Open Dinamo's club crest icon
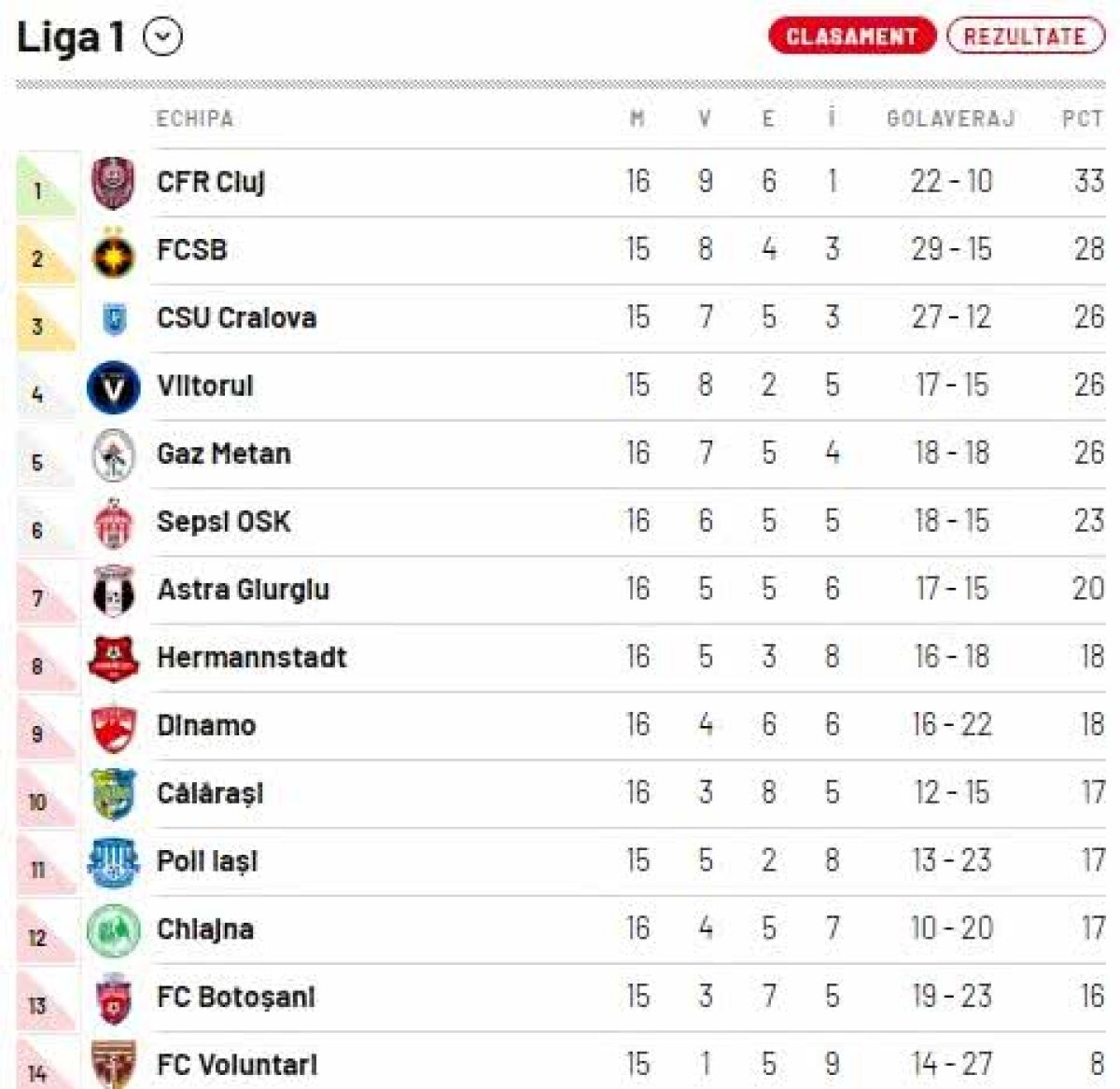The width and height of the screenshot is (1120, 1089). pos(113,725)
